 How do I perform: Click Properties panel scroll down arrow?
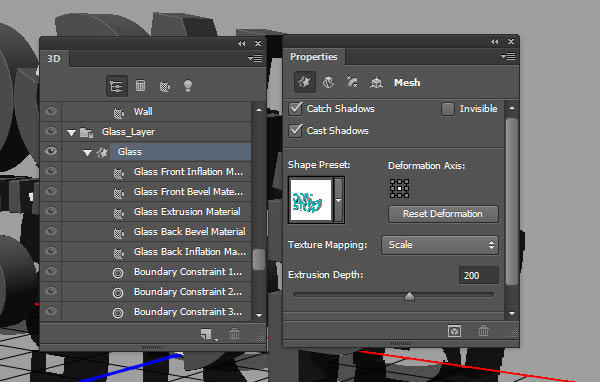(512, 313)
